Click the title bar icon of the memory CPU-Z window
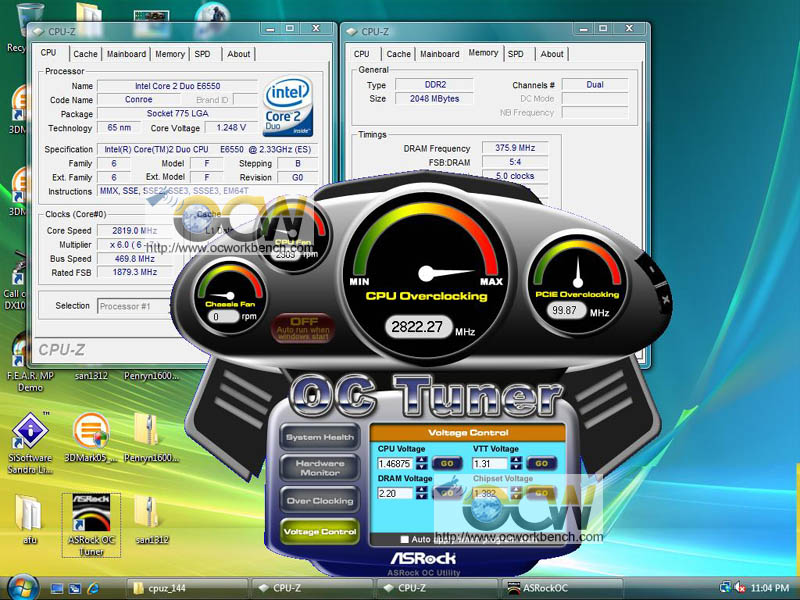The image size is (800, 600). [352, 31]
